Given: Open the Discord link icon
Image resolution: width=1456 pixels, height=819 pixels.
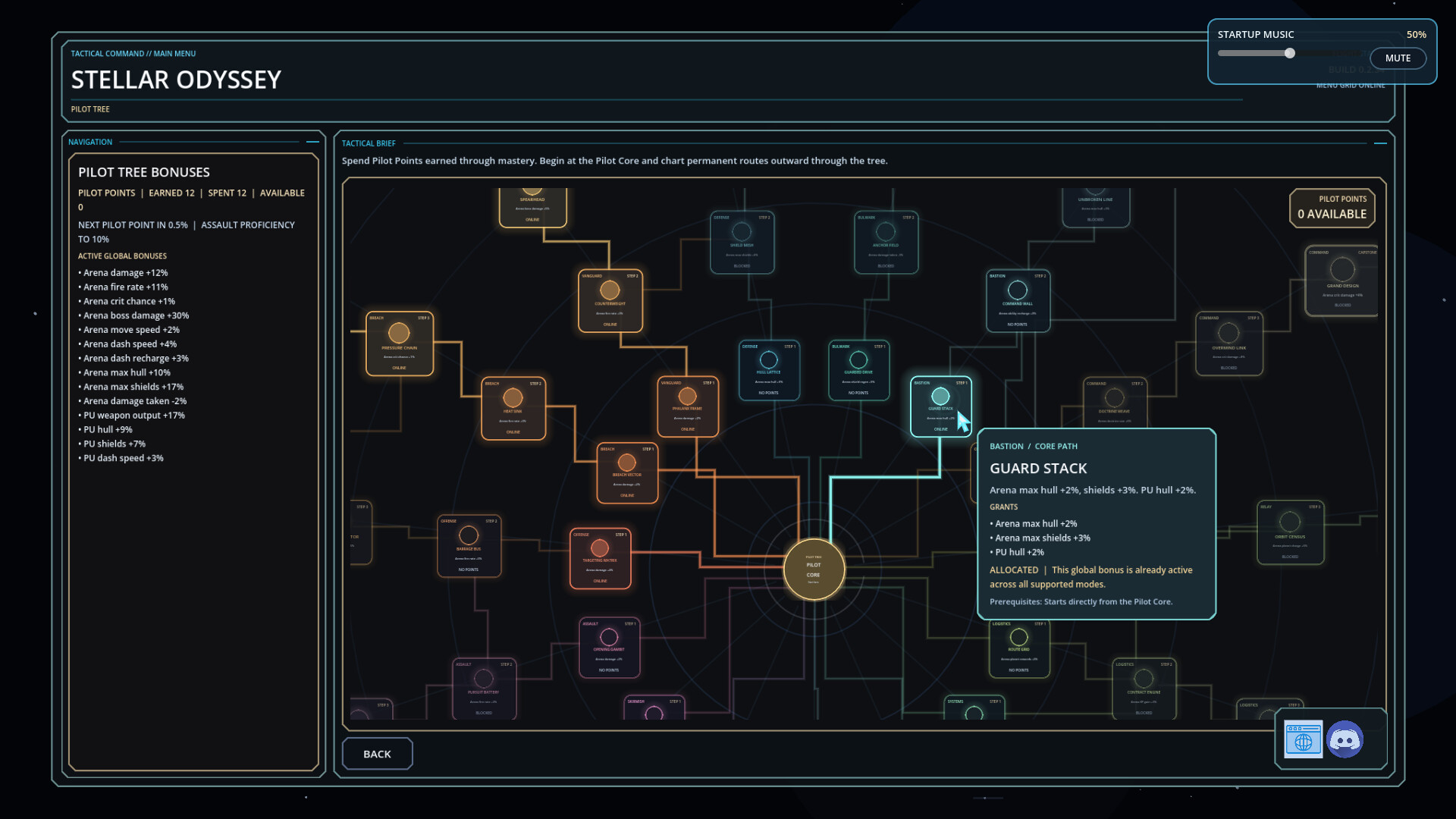Looking at the screenshot, I should (1345, 739).
